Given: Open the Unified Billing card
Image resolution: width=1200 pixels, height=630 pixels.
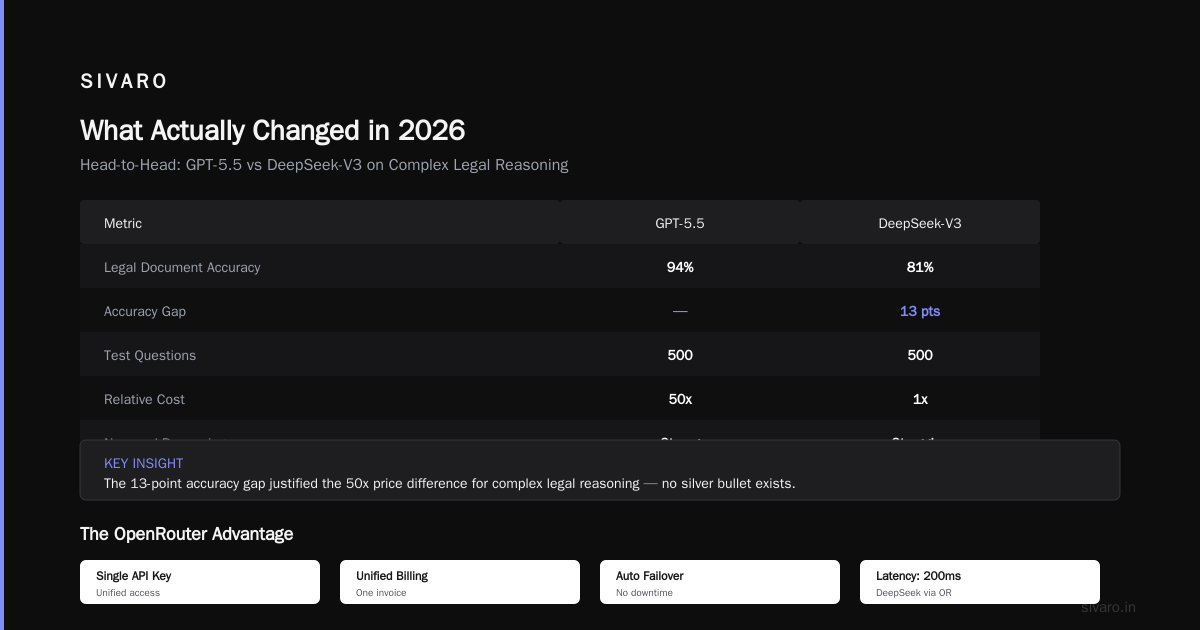Looking at the screenshot, I should 460,582.
